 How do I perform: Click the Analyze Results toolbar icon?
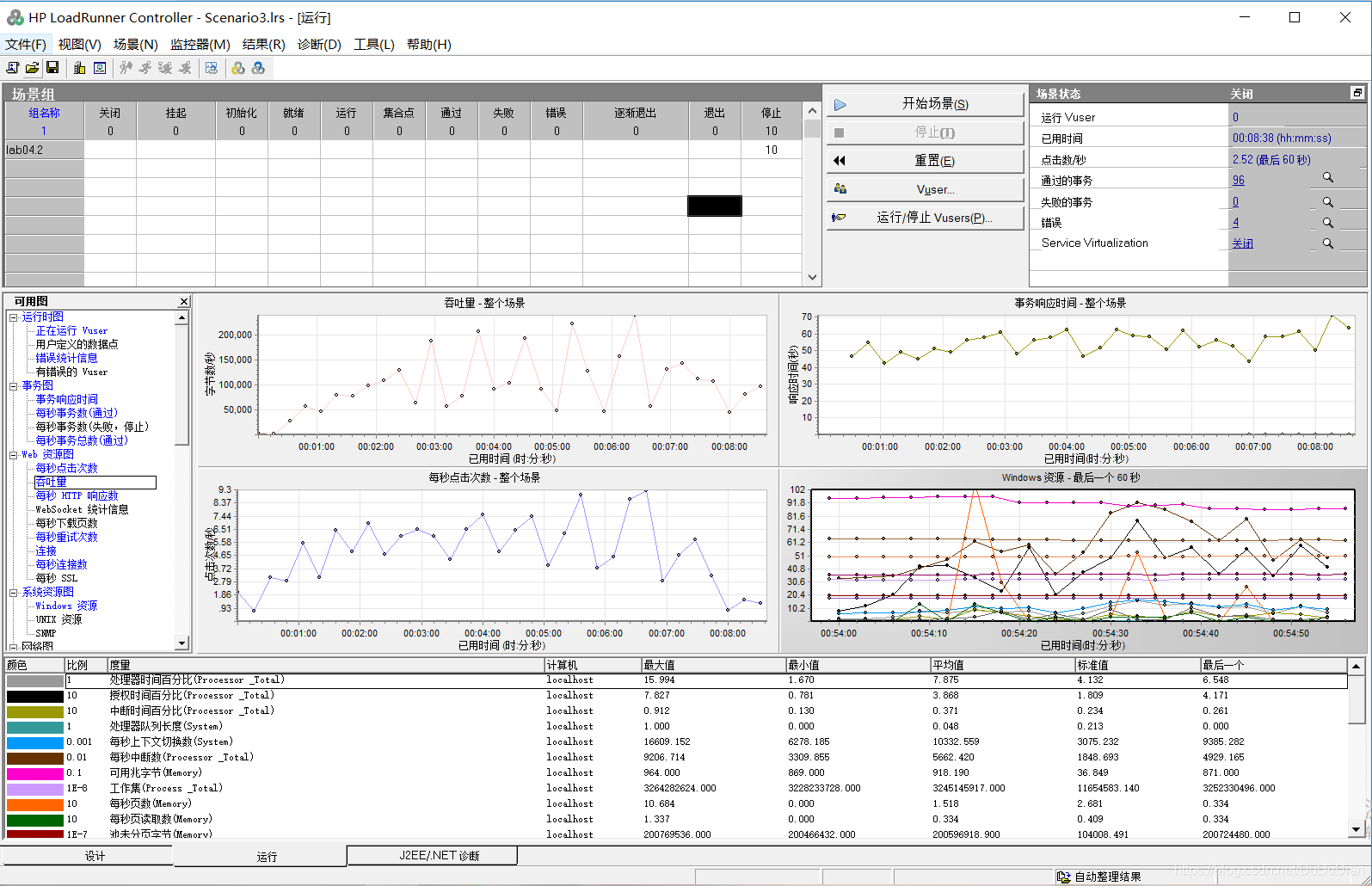point(212,68)
